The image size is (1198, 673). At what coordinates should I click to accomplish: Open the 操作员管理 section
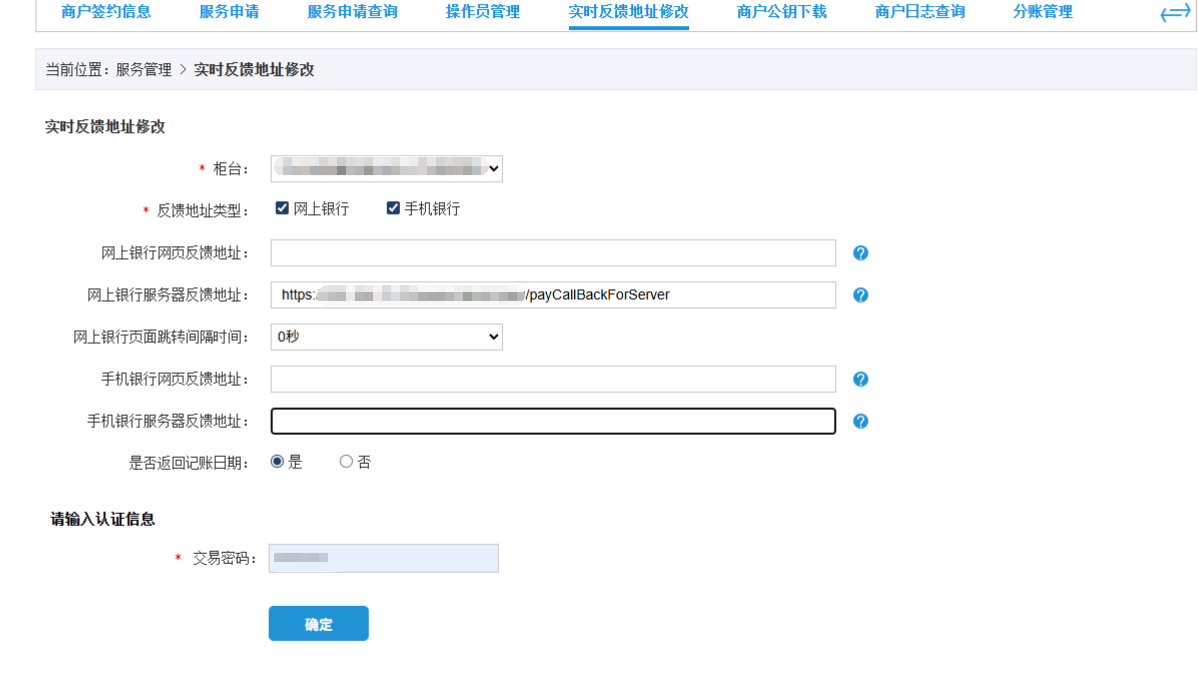(482, 12)
